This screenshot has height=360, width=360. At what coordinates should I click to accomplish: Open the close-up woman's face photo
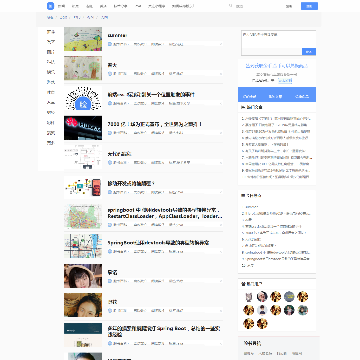pyautogui.click(x=83, y=305)
